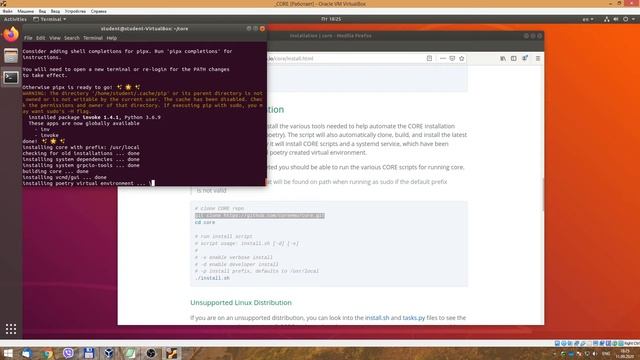Click the './install.sh' line in code block

point(212,278)
